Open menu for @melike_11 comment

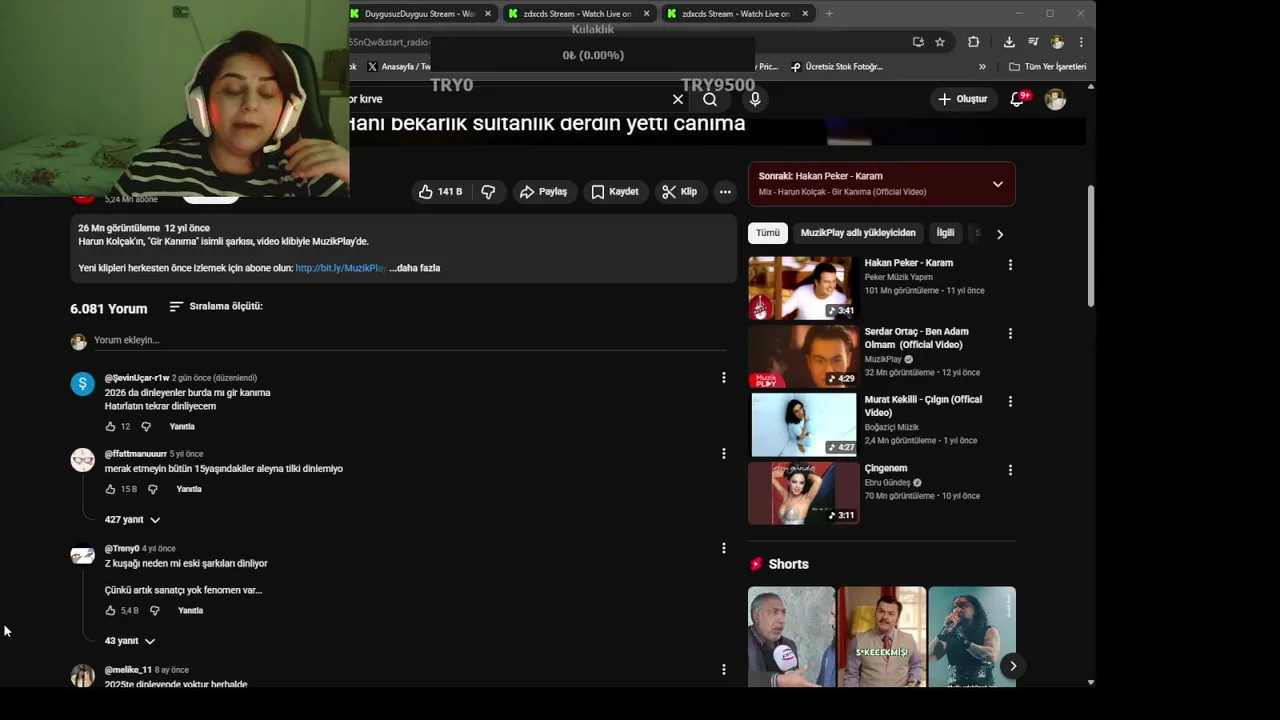pyautogui.click(x=724, y=670)
